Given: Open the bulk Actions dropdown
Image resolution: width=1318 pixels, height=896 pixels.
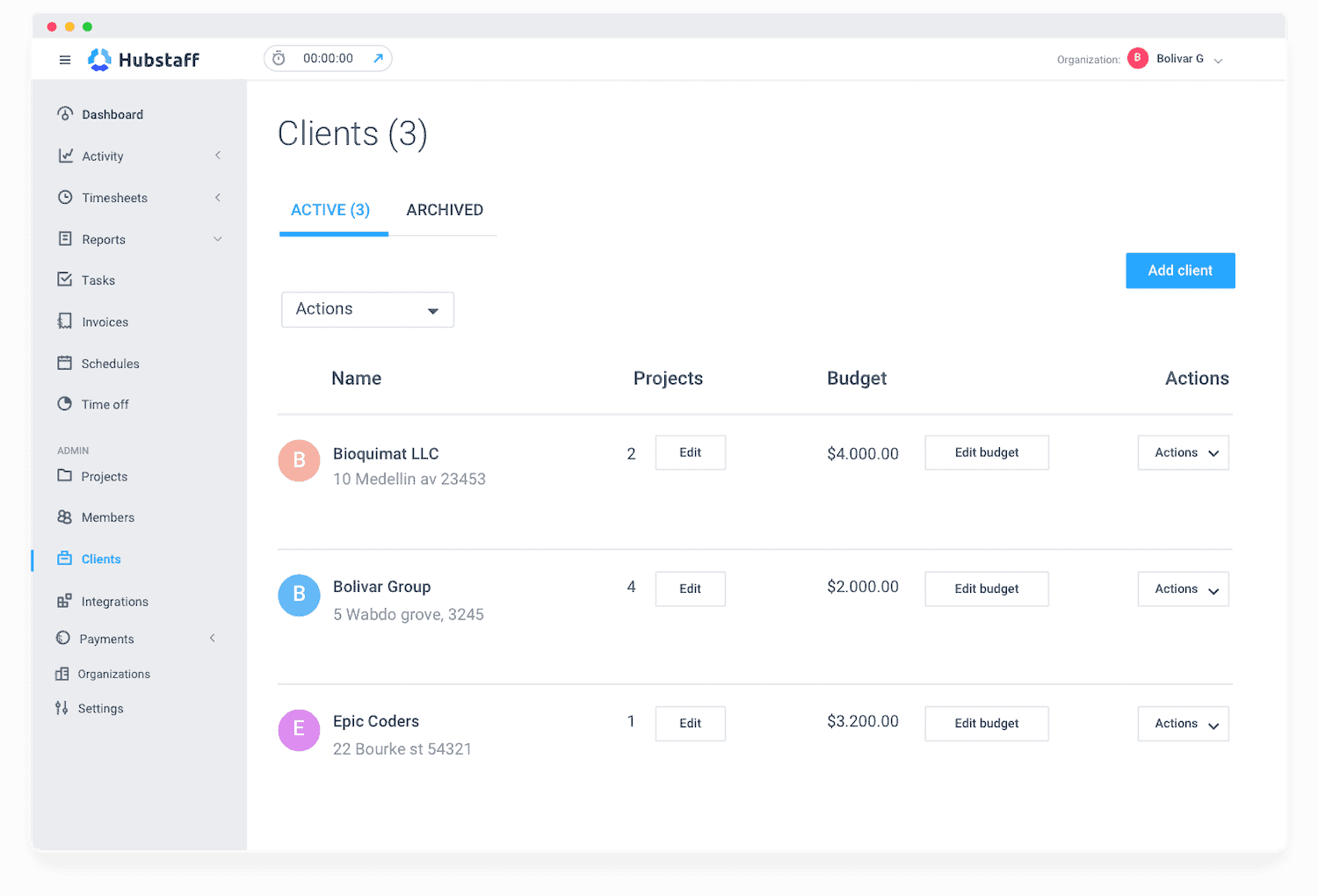Looking at the screenshot, I should (367, 309).
